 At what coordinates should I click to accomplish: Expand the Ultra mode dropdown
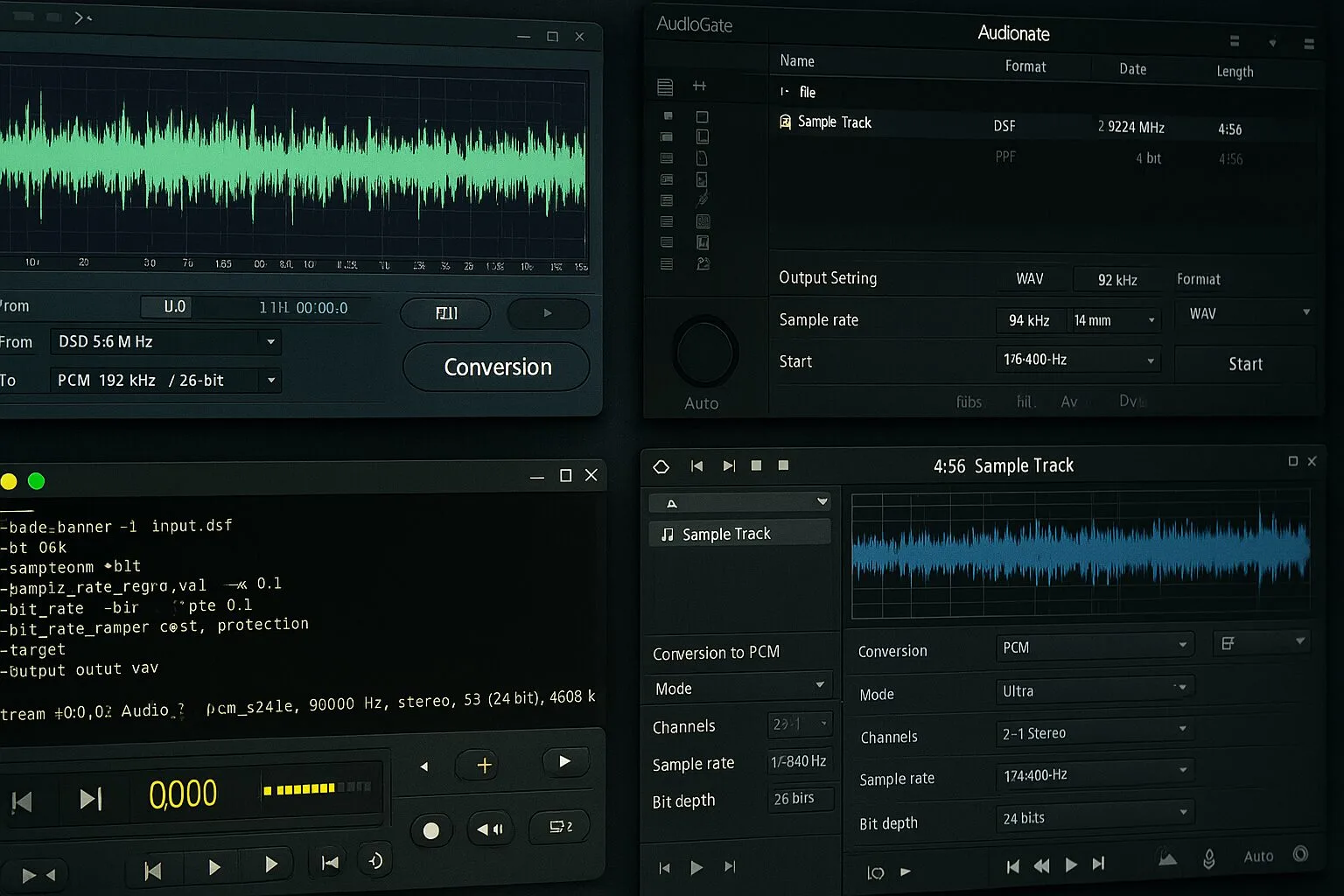pos(1094,690)
